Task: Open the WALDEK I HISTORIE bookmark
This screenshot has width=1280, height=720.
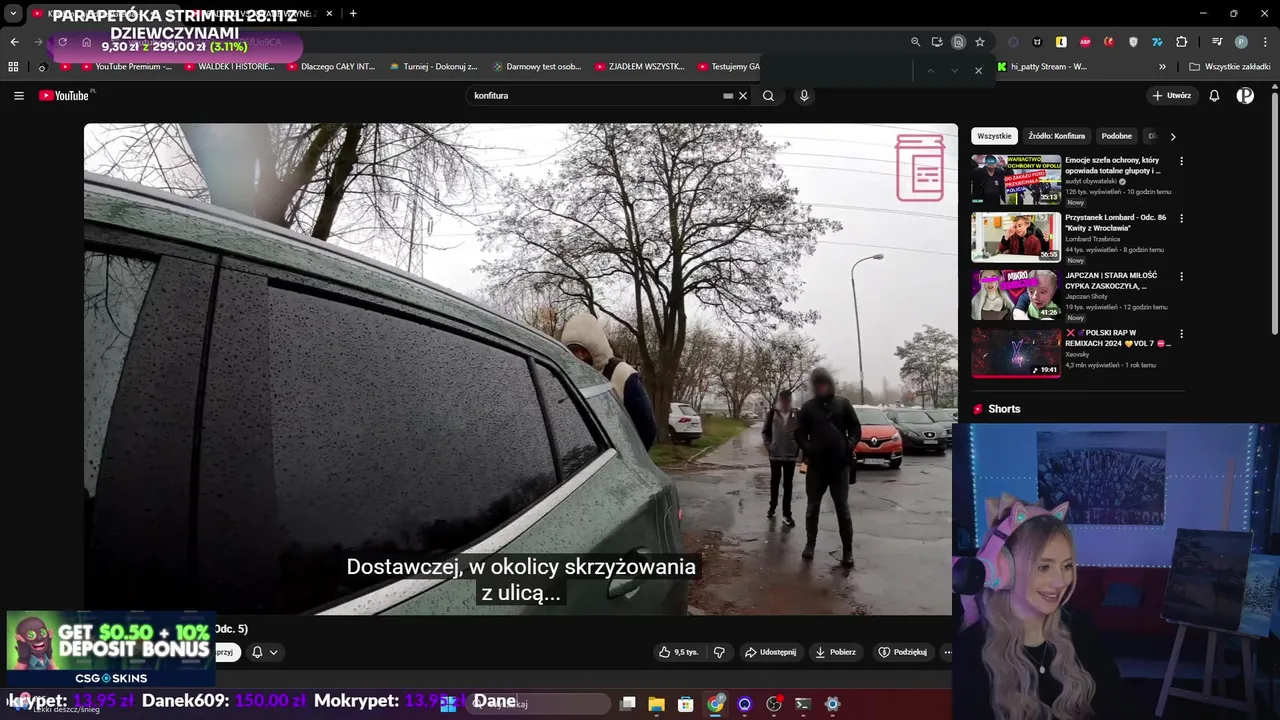Action: (229, 67)
